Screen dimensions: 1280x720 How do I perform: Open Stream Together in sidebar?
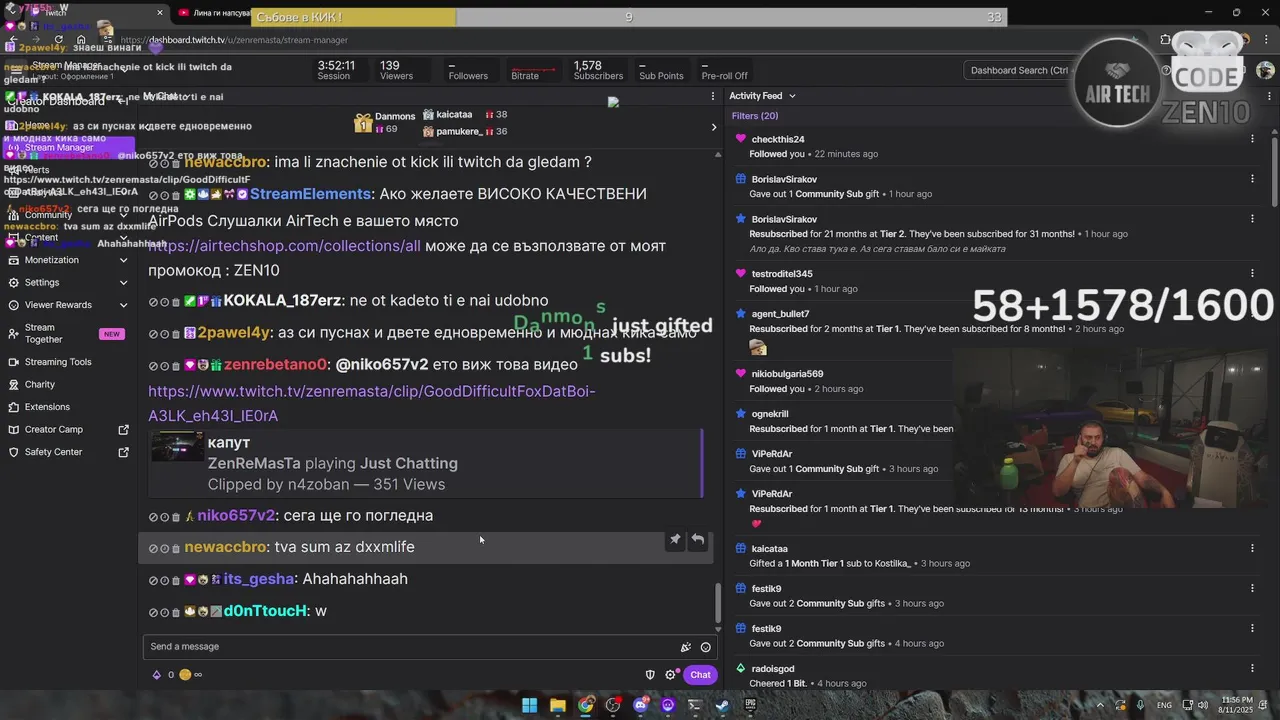pyautogui.click(x=44, y=334)
